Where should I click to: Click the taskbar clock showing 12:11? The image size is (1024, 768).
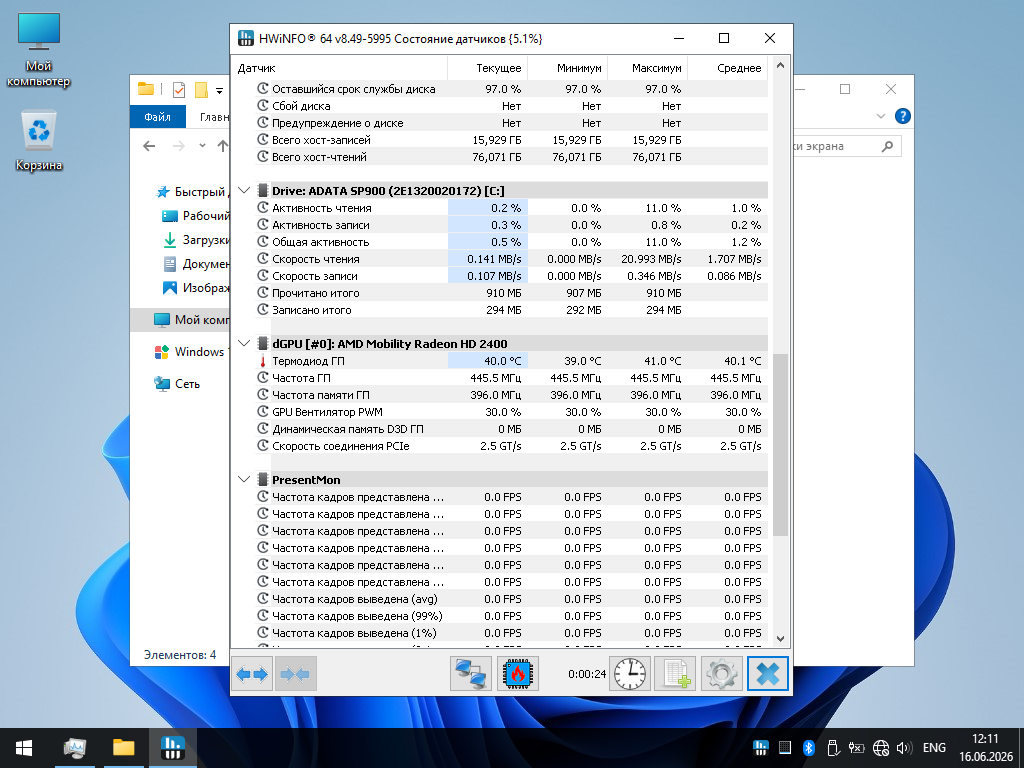click(985, 748)
